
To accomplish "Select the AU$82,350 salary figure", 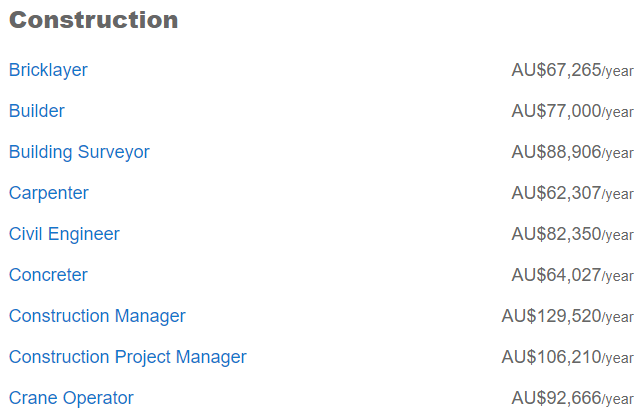I will pyautogui.click(x=556, y=234).
